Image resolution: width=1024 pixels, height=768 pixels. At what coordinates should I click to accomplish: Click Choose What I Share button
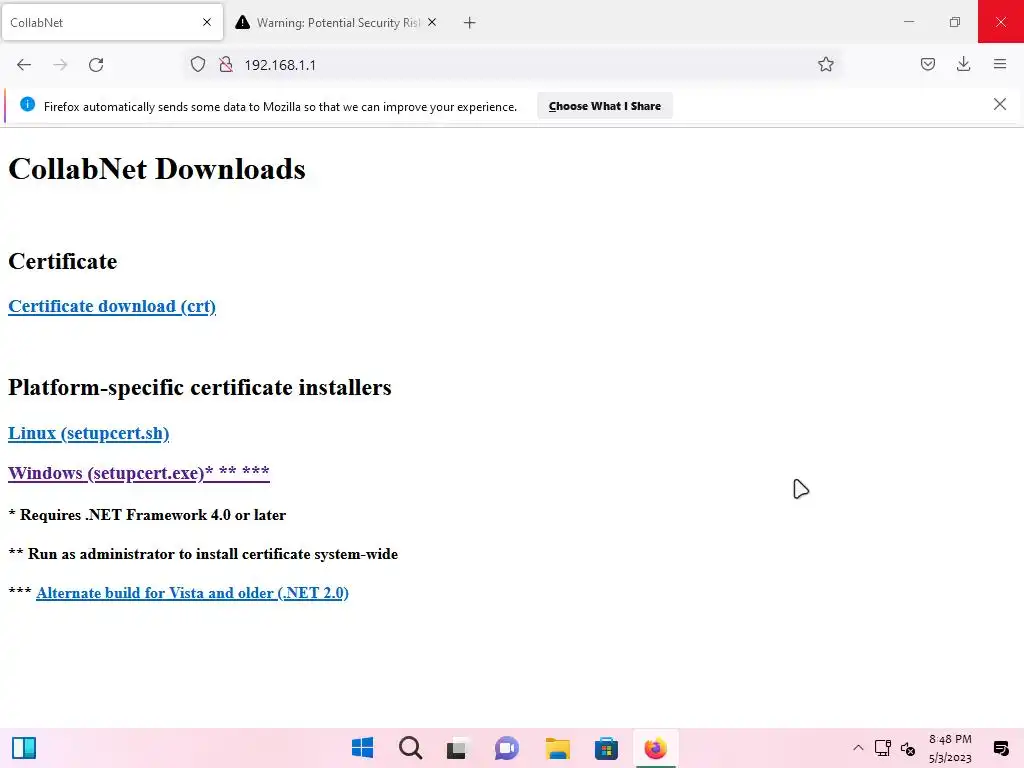click(x=605, y=106)
